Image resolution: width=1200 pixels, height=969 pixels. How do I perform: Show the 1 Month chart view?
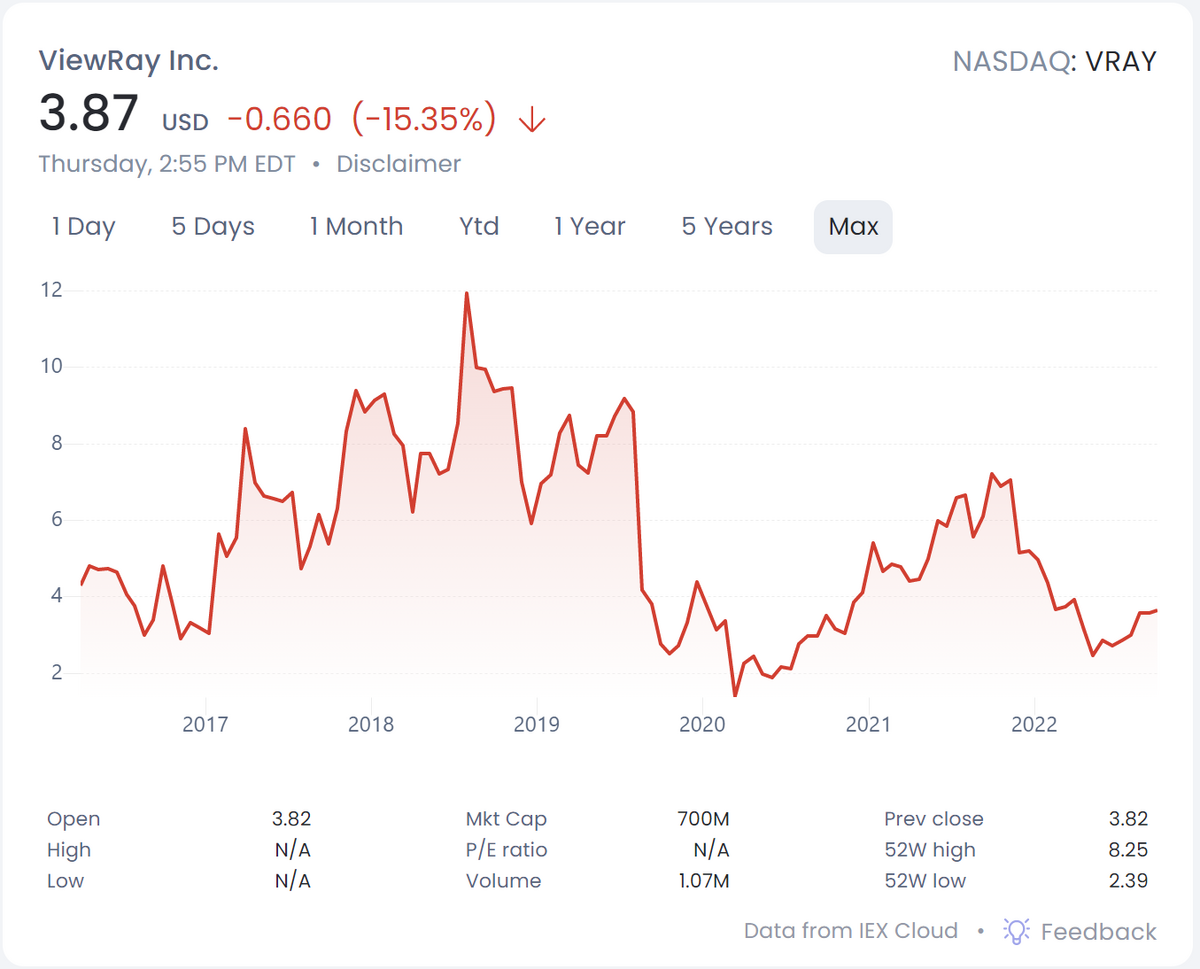pyautogui.click(x=356, y=227)
